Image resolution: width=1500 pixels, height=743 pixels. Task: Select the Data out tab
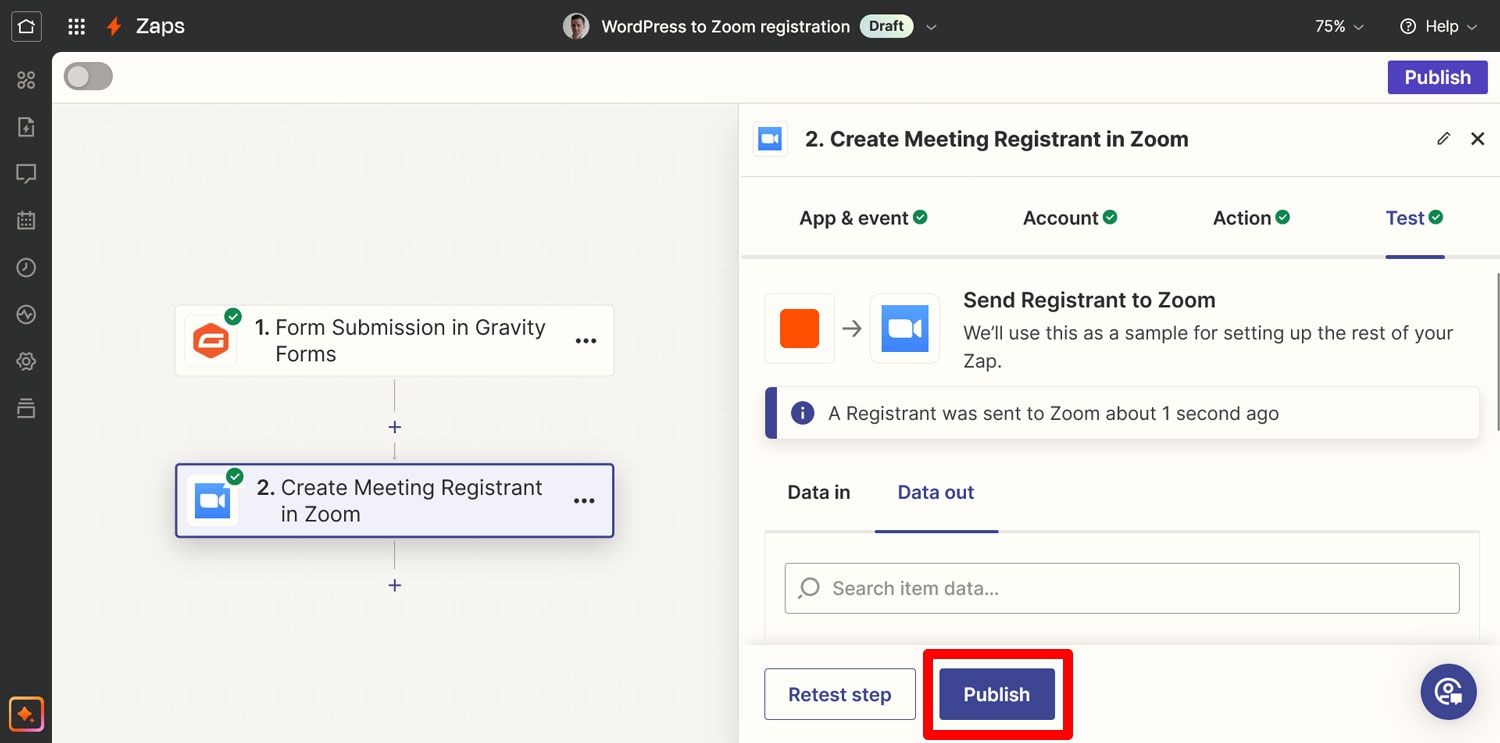click(x=936, y=492)
